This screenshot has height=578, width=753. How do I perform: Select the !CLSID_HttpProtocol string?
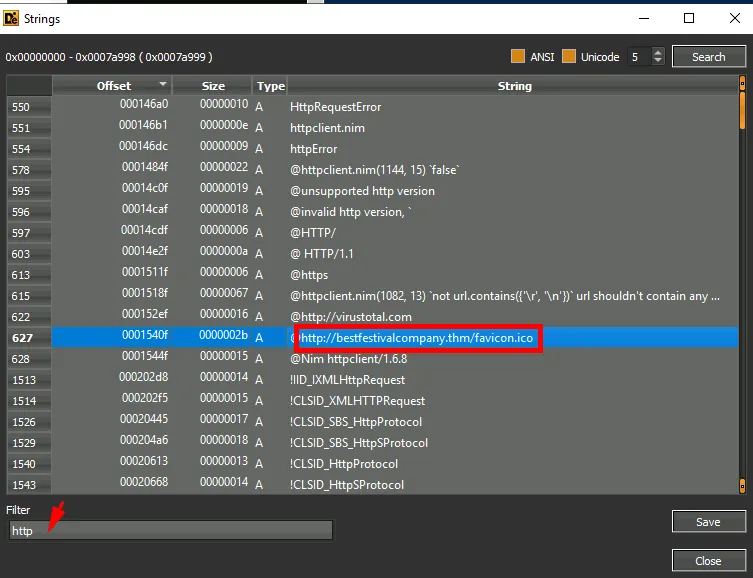click(344, 464)
